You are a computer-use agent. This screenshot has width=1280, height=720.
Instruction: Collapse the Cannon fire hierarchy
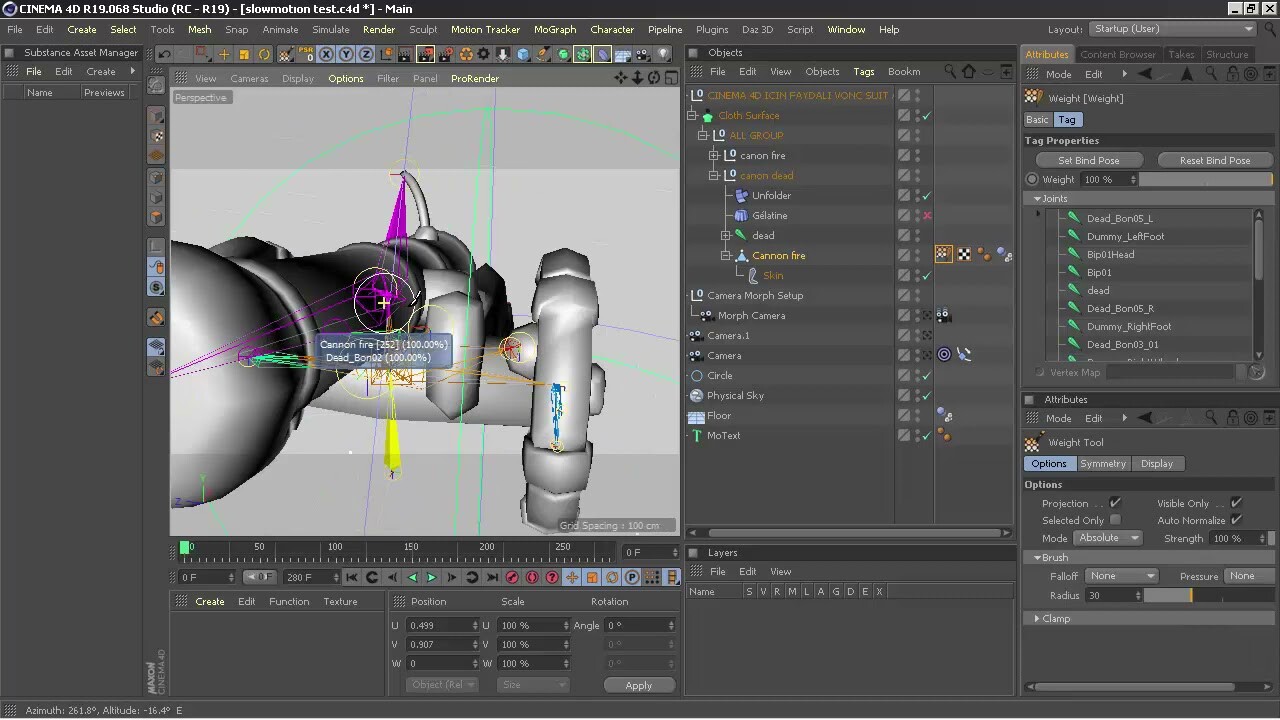click(726, 255)
